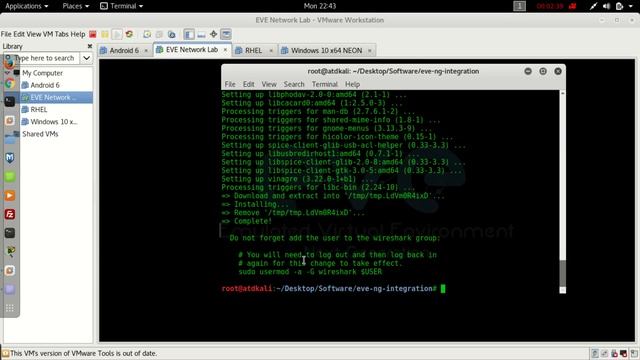Open the terminal window Search menu

294,84
